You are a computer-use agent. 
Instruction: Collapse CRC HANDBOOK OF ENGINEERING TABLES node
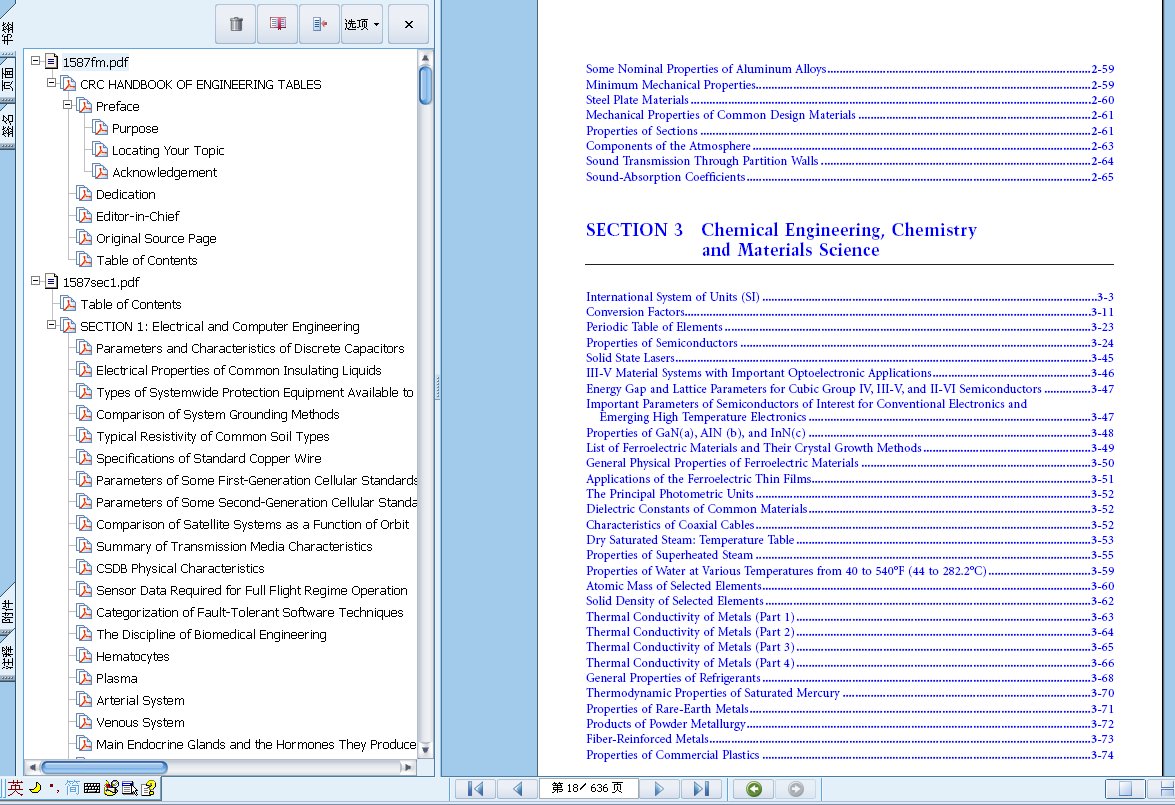point(51,82)
